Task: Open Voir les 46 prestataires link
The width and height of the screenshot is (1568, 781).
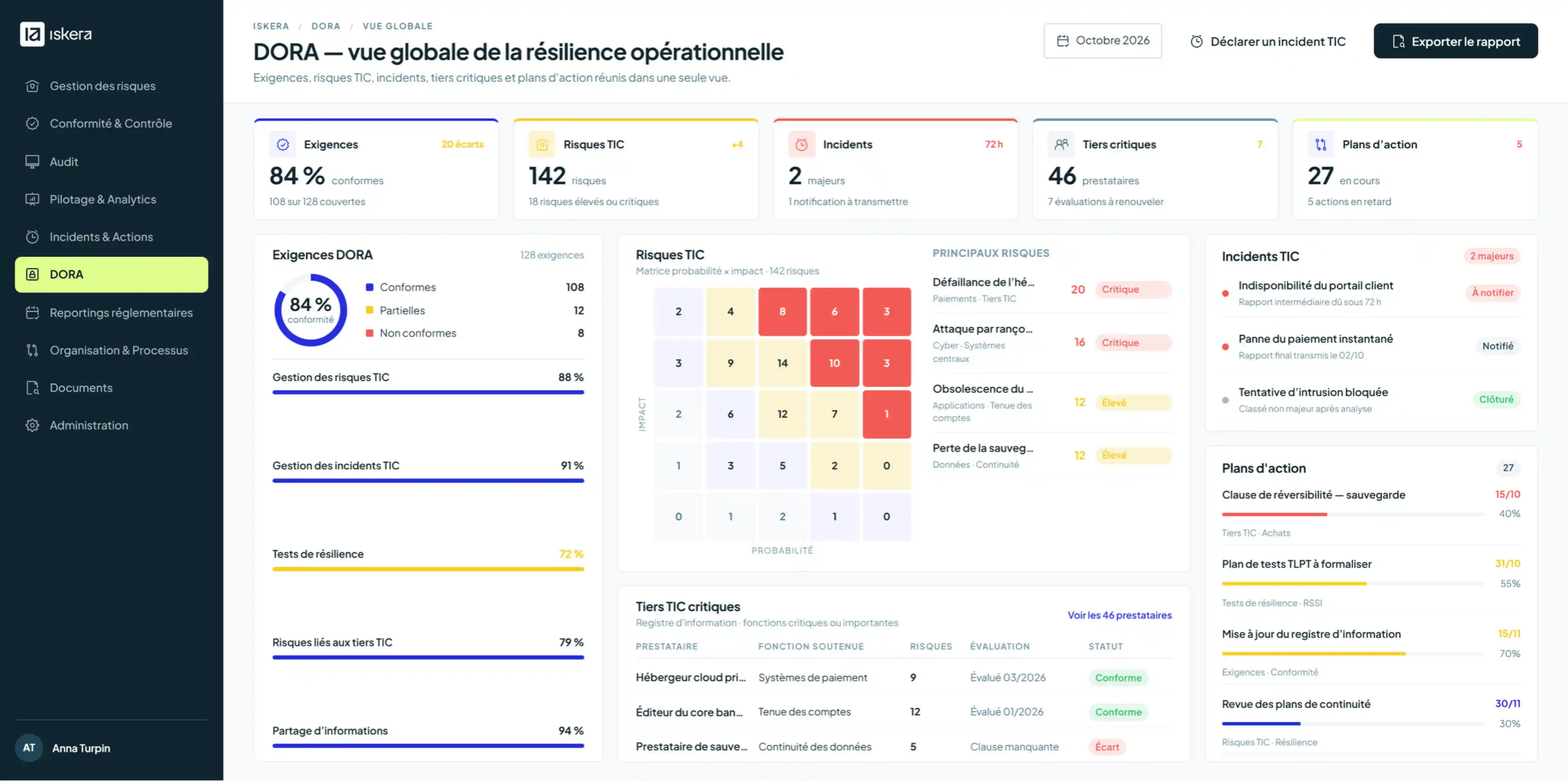Action: tap(1119, 615)
